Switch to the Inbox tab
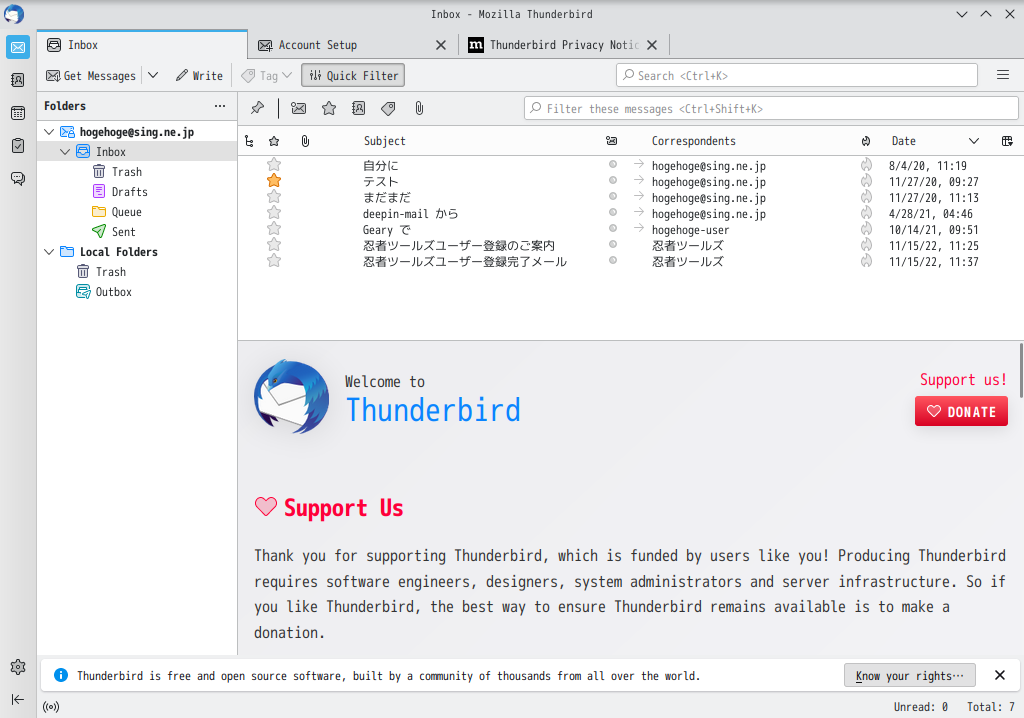Image resolution: width=1024 pixels, height=718 pixels. 142,45
